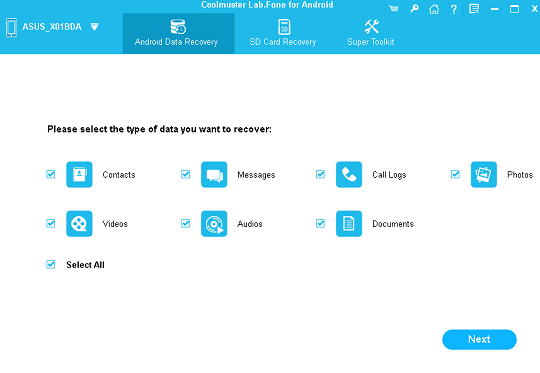This screenshot has height=373, width=540.
Task: Go to the home icon
Action: (434, 9)
